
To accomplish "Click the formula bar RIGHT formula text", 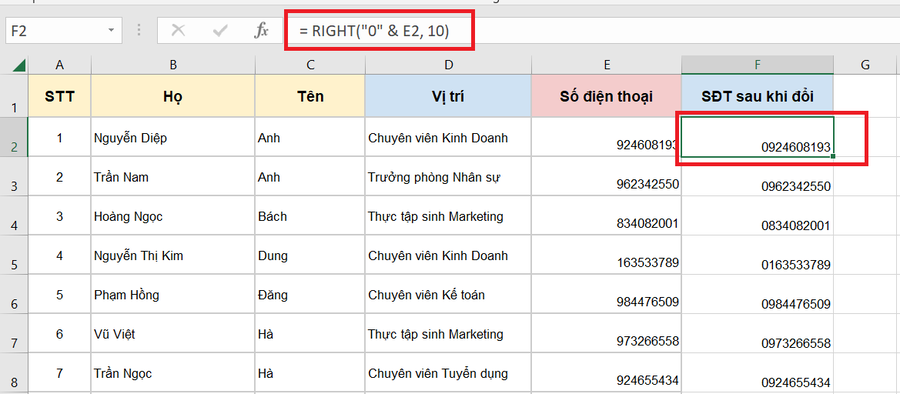I will [x=374, y=31].
